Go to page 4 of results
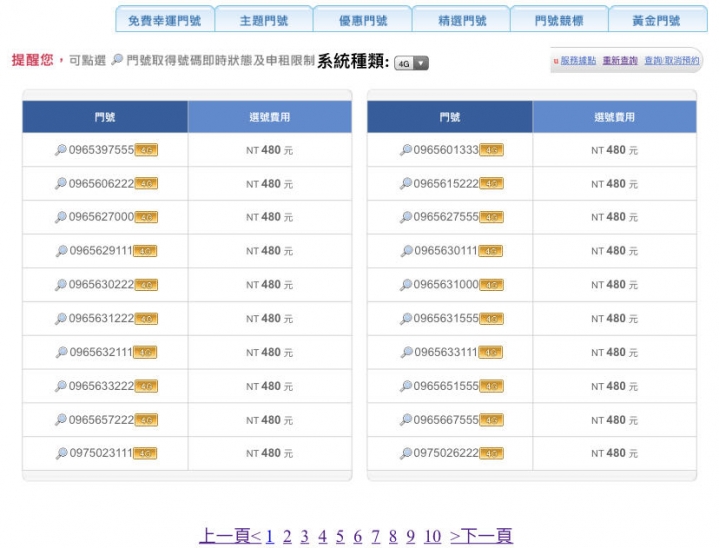 click(x=323, y=537)
